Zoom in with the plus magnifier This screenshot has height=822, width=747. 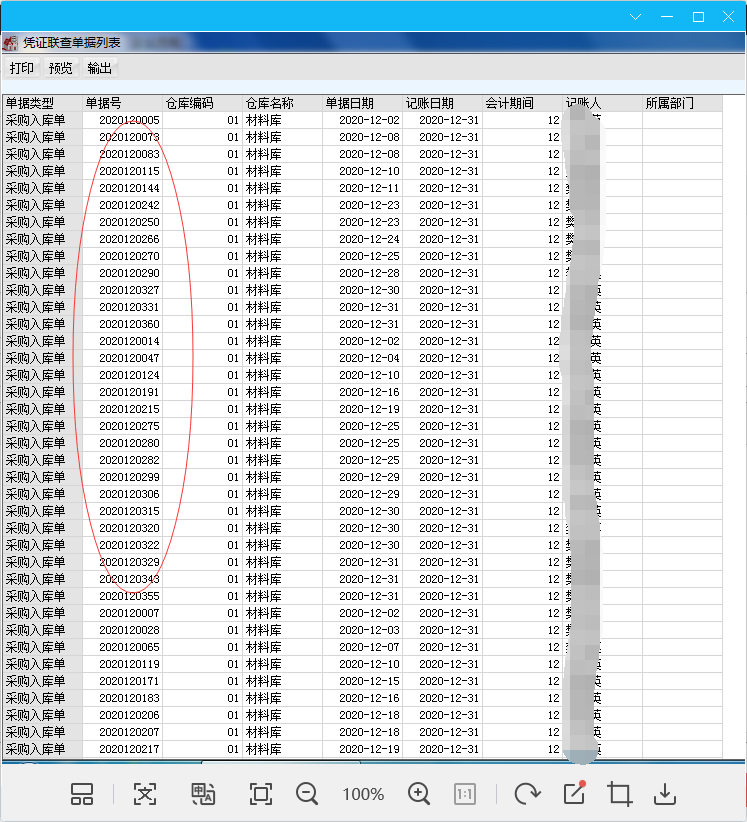419,794
